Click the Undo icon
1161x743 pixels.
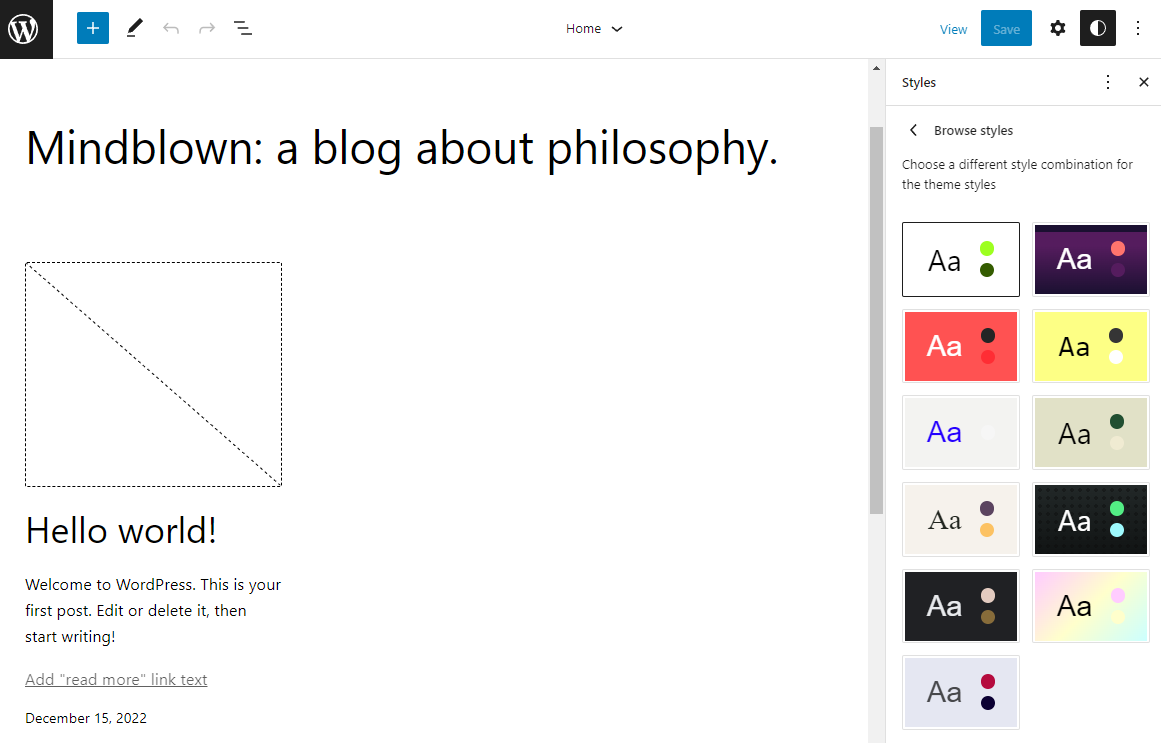coord(170,28)
